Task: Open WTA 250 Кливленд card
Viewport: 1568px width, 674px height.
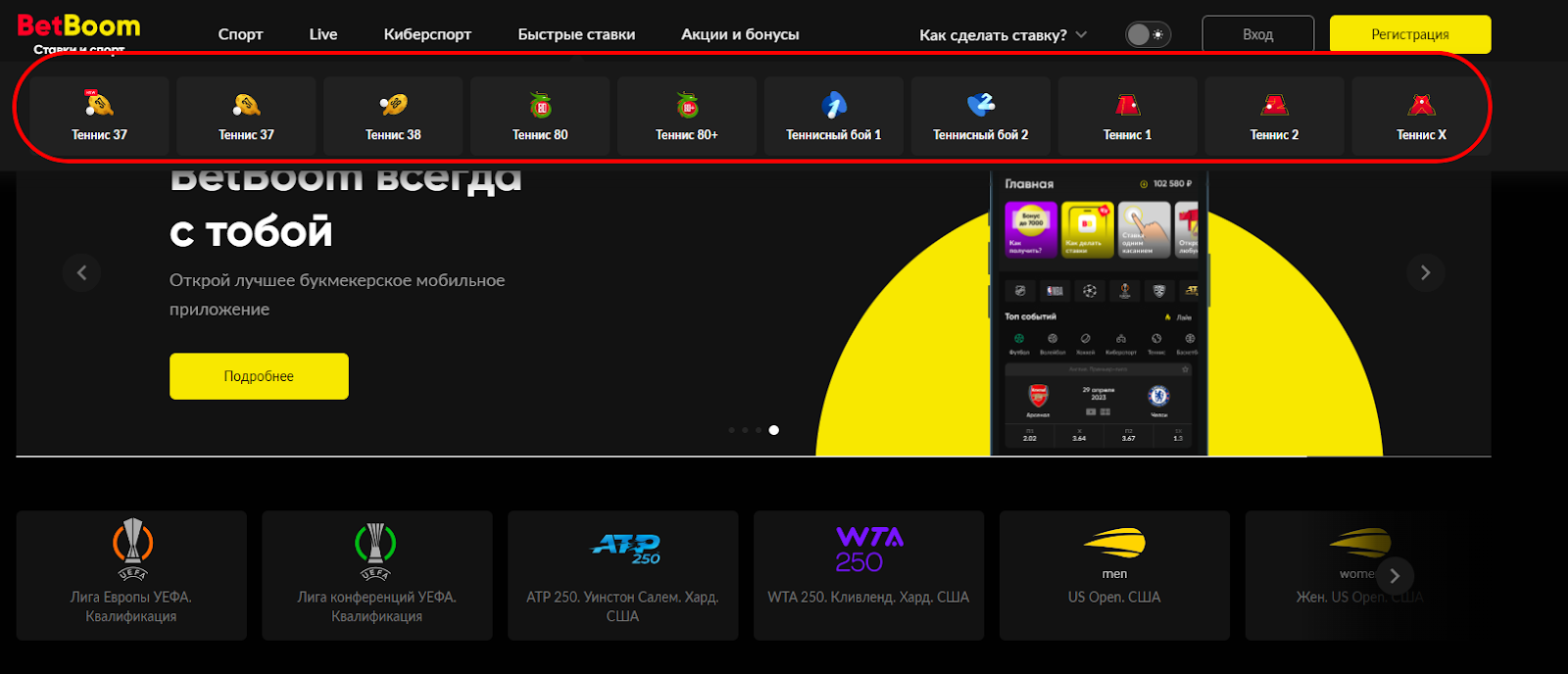Action: pos(868,575)
